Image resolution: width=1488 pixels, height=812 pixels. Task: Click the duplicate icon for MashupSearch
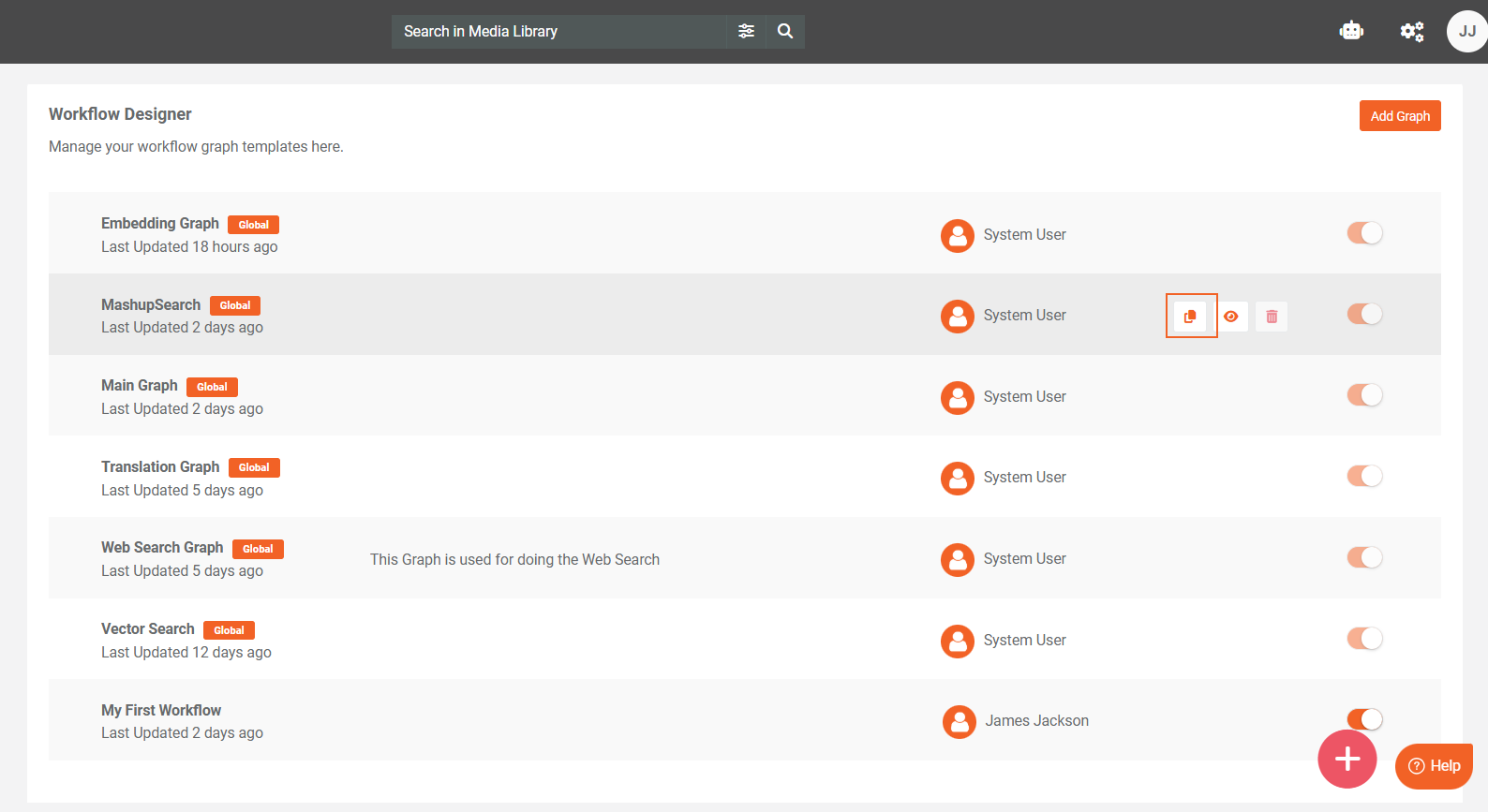[1190, 317]
